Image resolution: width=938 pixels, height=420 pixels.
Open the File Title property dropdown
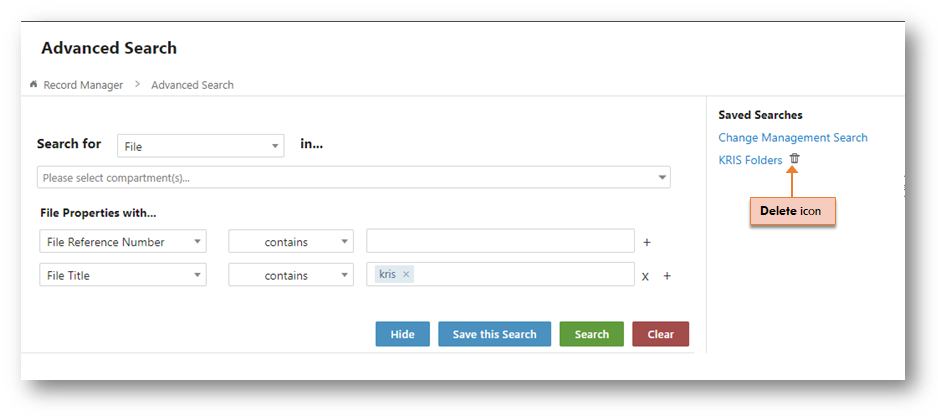click(x=123, y=275)
